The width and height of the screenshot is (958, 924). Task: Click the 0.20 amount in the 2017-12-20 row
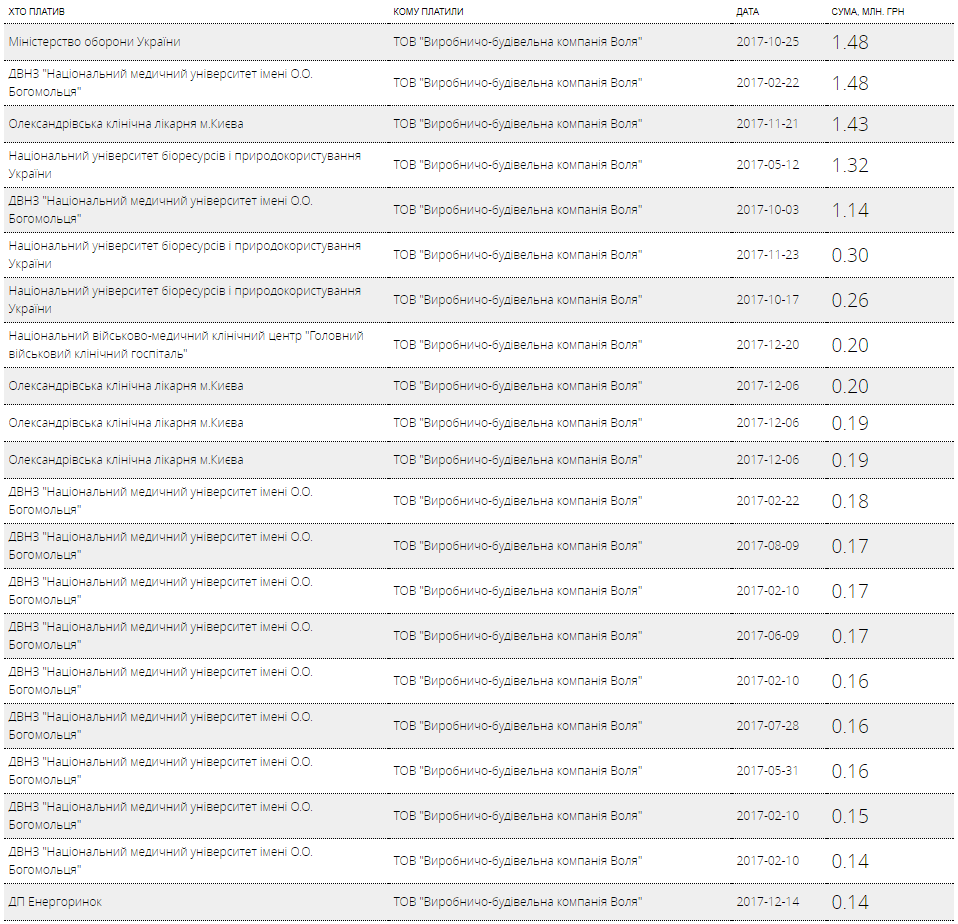tap(850, 345)
